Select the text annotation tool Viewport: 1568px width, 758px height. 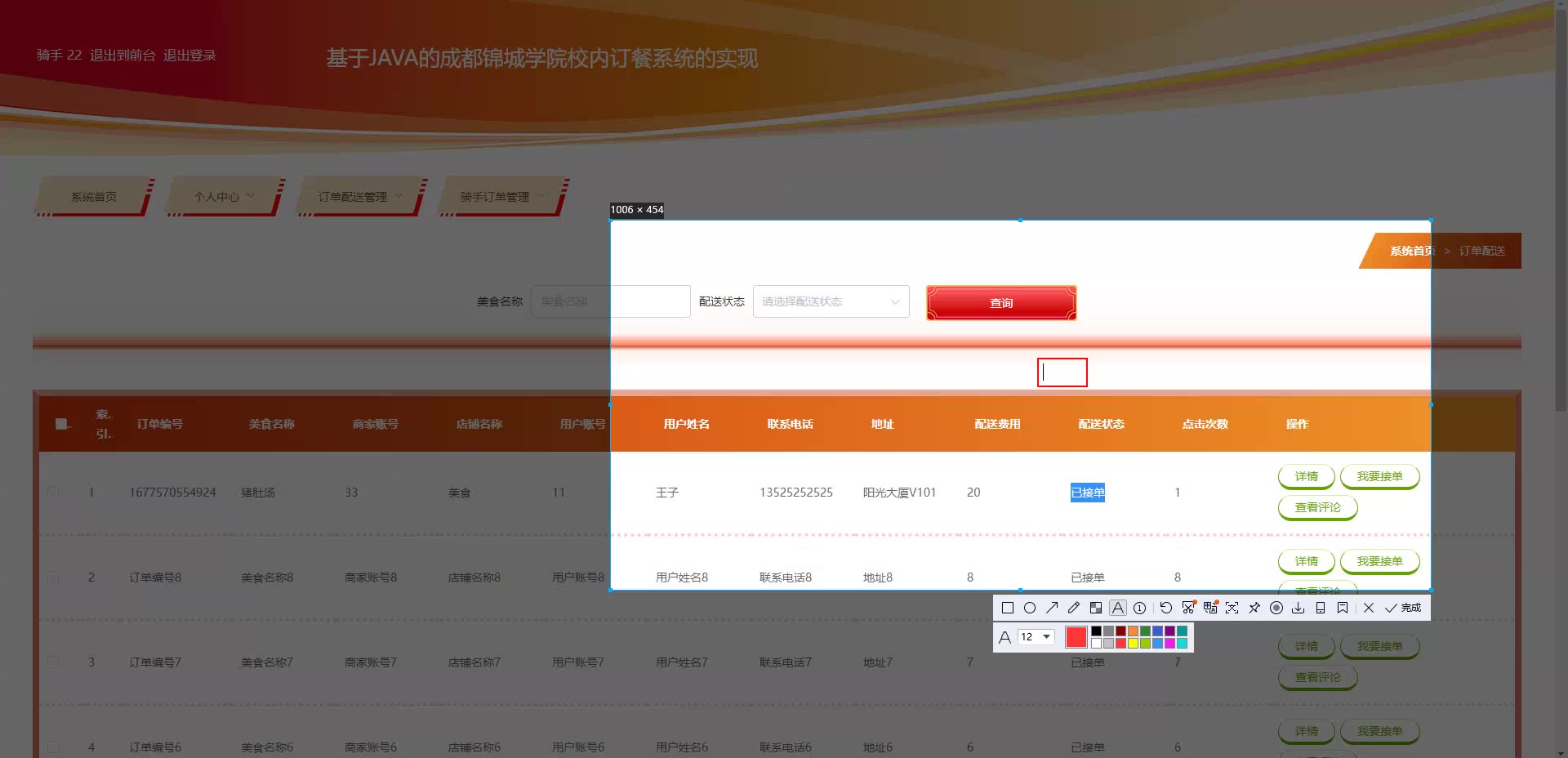point(1118,608)
